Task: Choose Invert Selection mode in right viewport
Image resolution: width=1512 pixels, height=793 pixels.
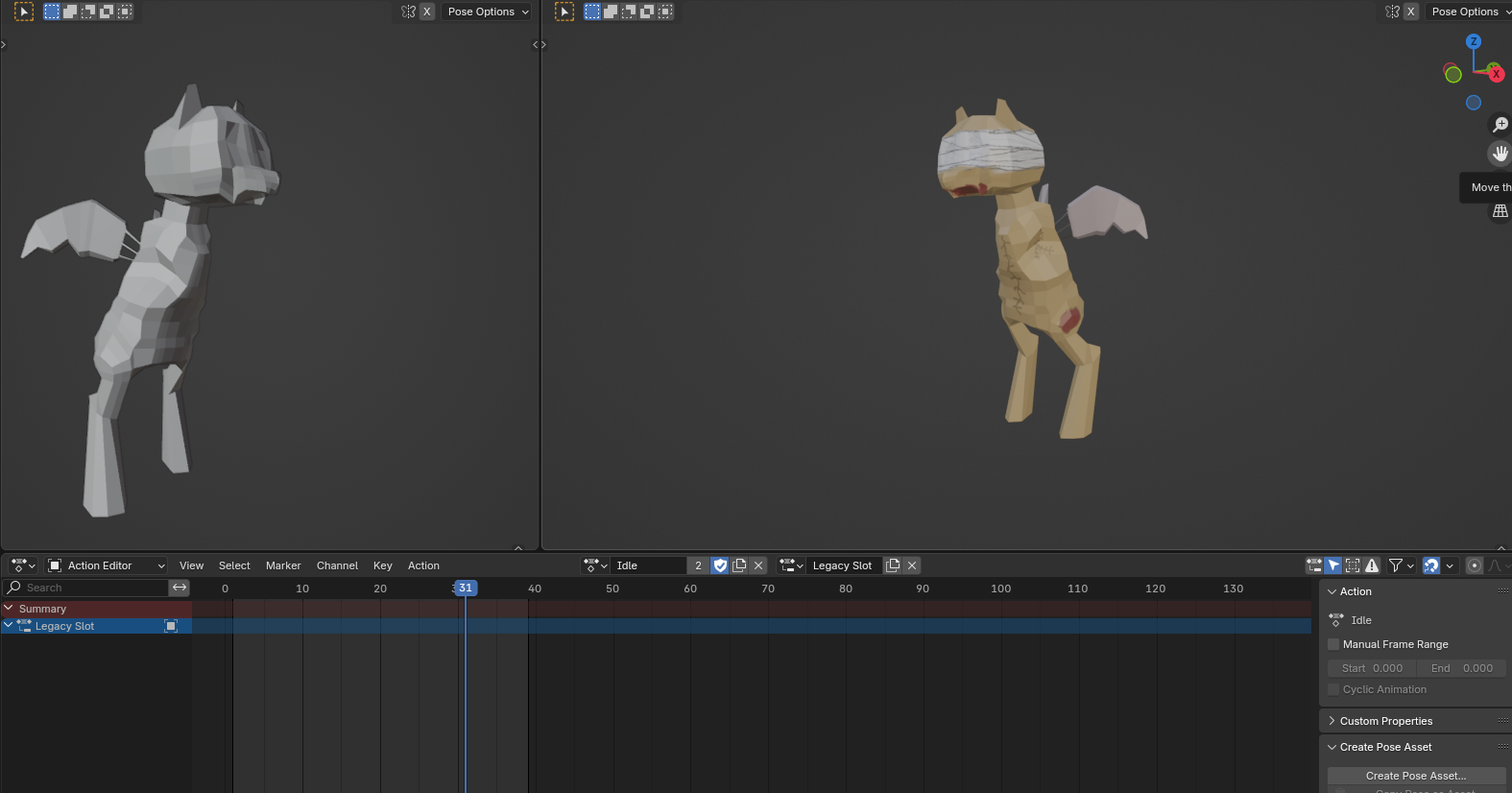Action: pyautogui.click(x=647, y=12)
